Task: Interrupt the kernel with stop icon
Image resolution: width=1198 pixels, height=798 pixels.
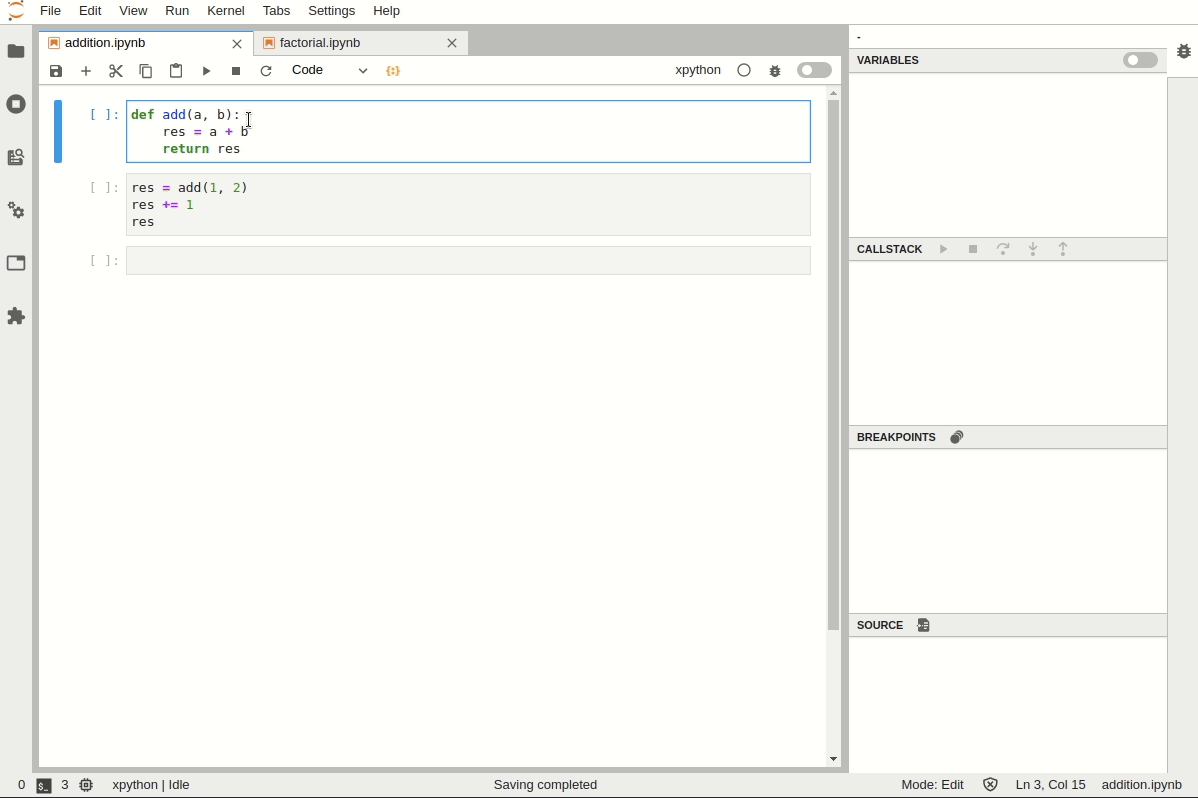Action: click(236, 70)
